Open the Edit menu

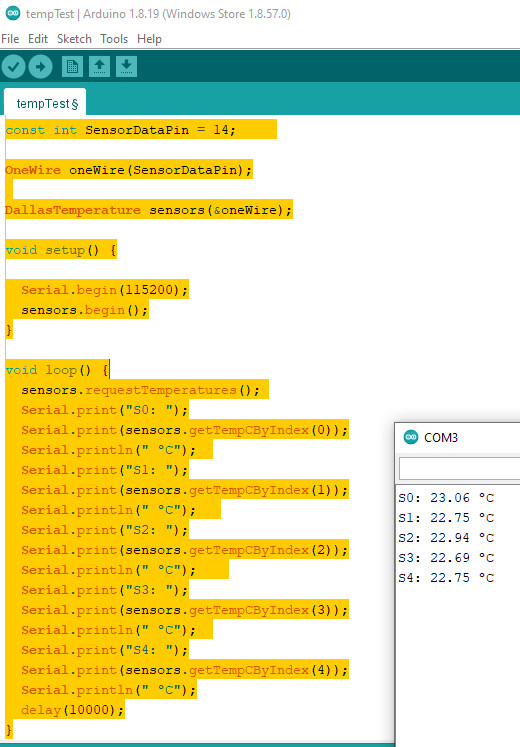(x=38, y=39)
